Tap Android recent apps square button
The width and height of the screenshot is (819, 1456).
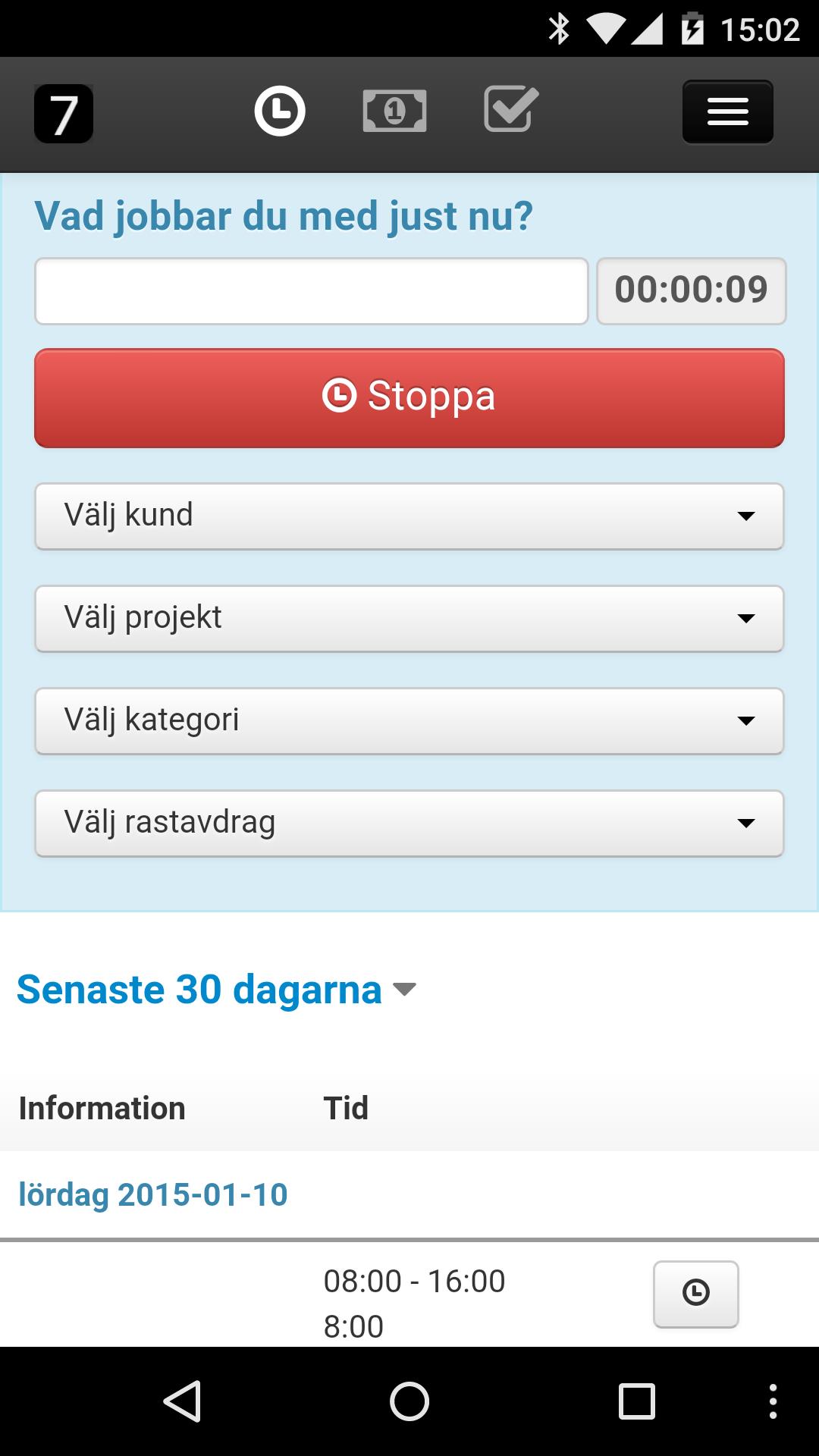click(x=637, y=1401)
